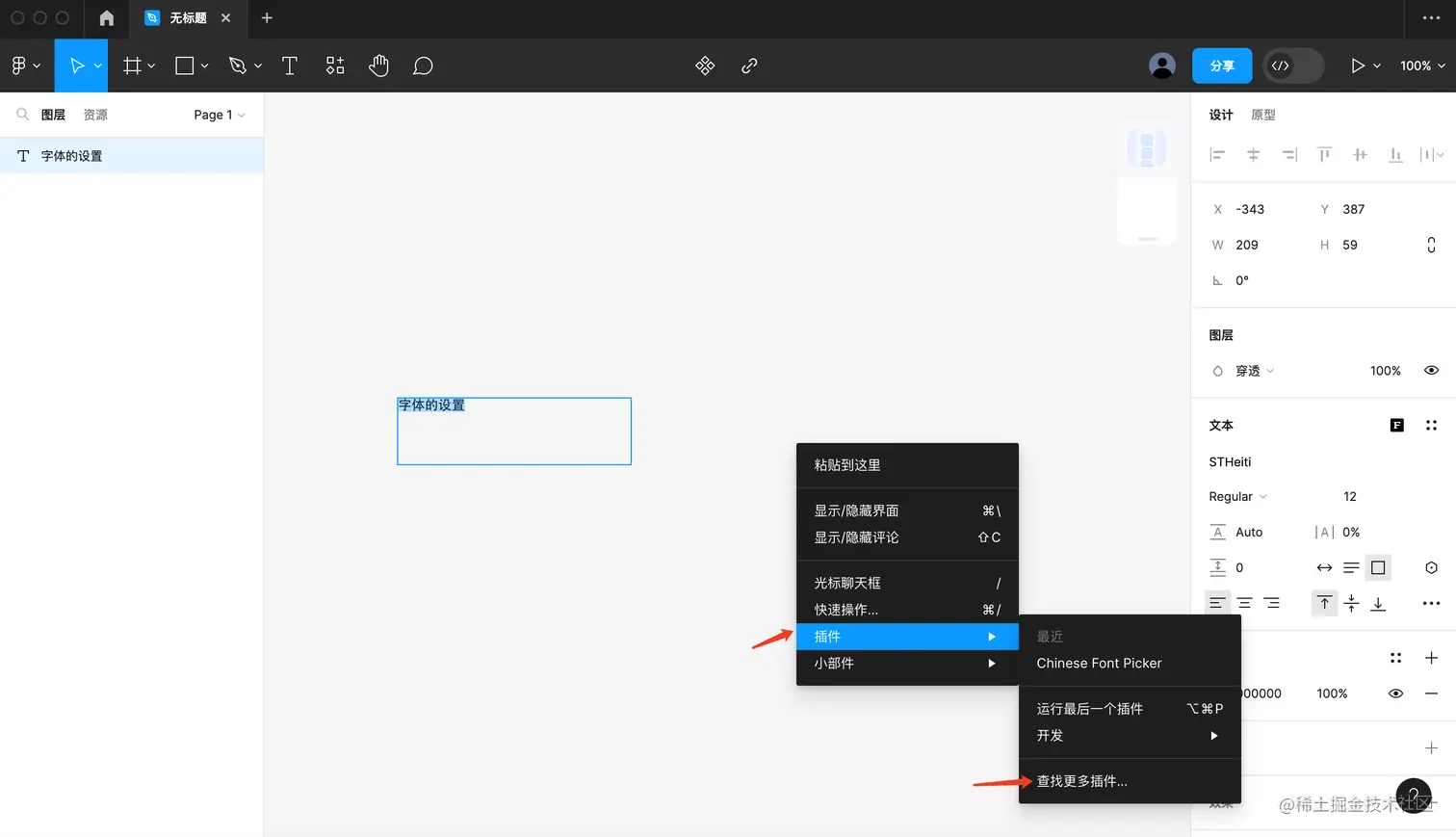Screen dimensions: 1456x837
Task: Open the zoom 100% dropdown in toolbar
Action: pos(1422,65)
